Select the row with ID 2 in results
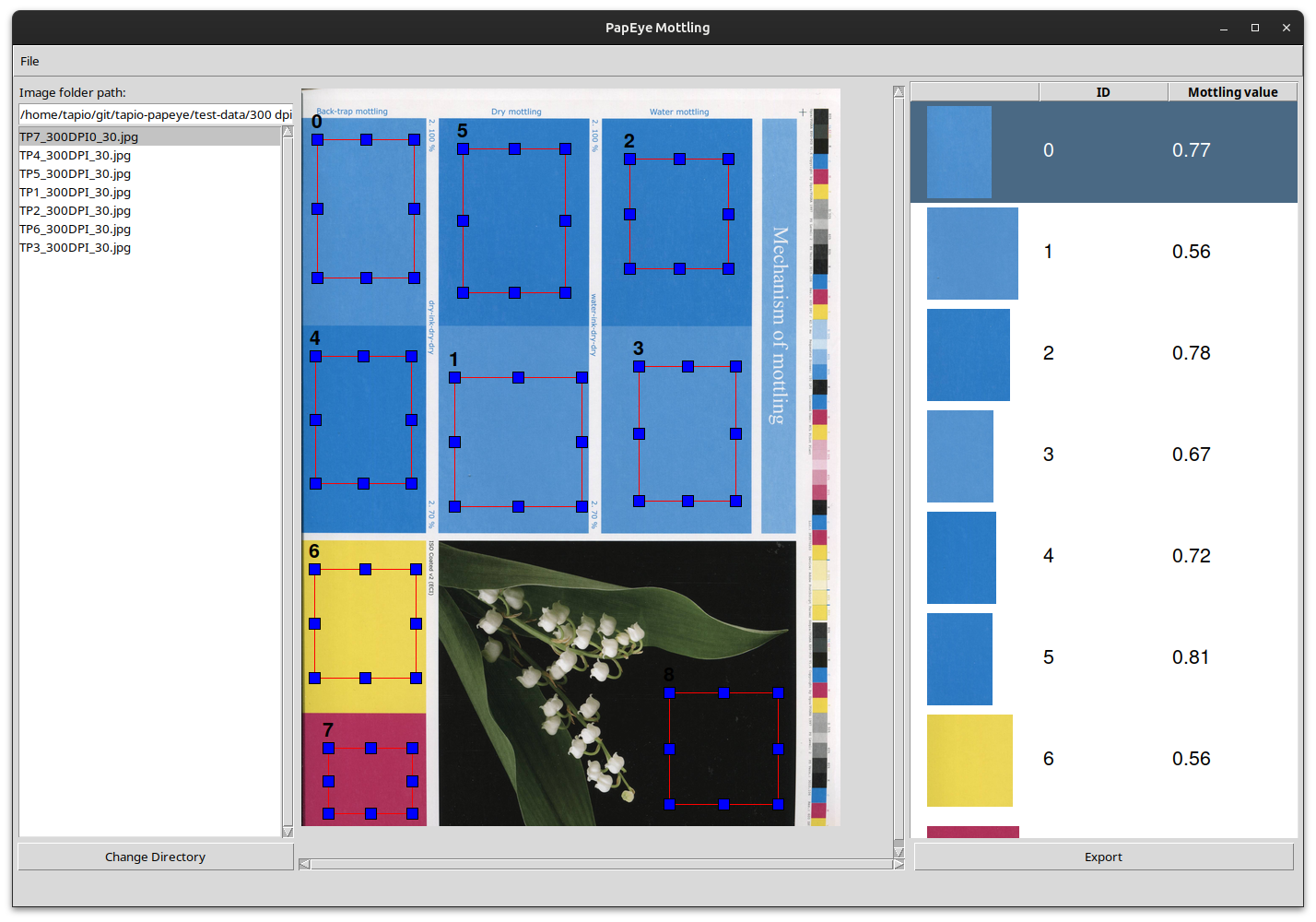The height and width of the screenshot is (922, 1316). coord(1104,354)
